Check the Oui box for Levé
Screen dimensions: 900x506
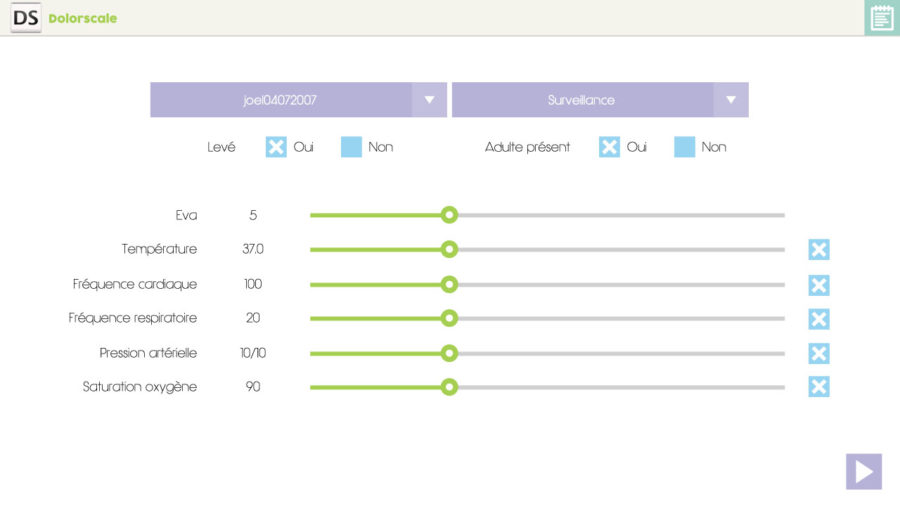pos(276,147)
